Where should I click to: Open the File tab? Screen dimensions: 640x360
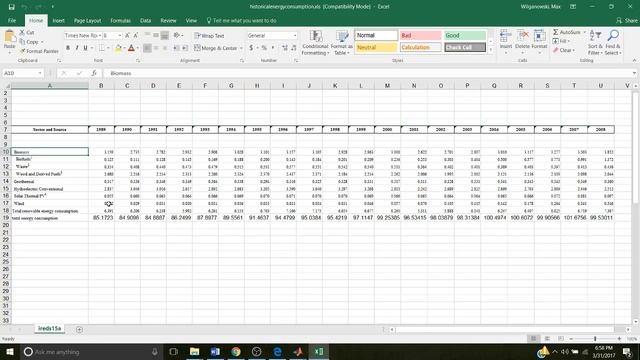coord(12,20)
